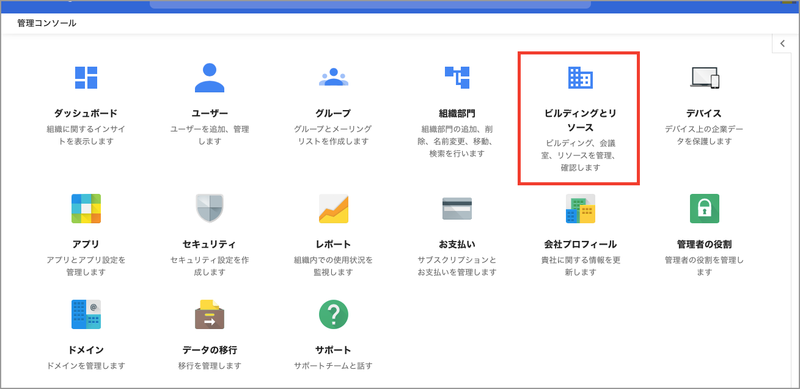Select the デバイス title link
800x389 pixels.
click(x=705, y=113)
